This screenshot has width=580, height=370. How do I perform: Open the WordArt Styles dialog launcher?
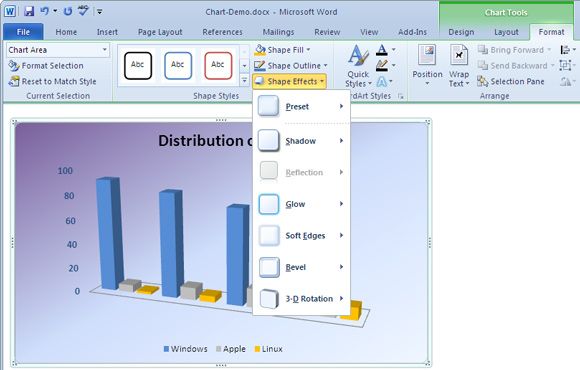[x=401, y=96]
